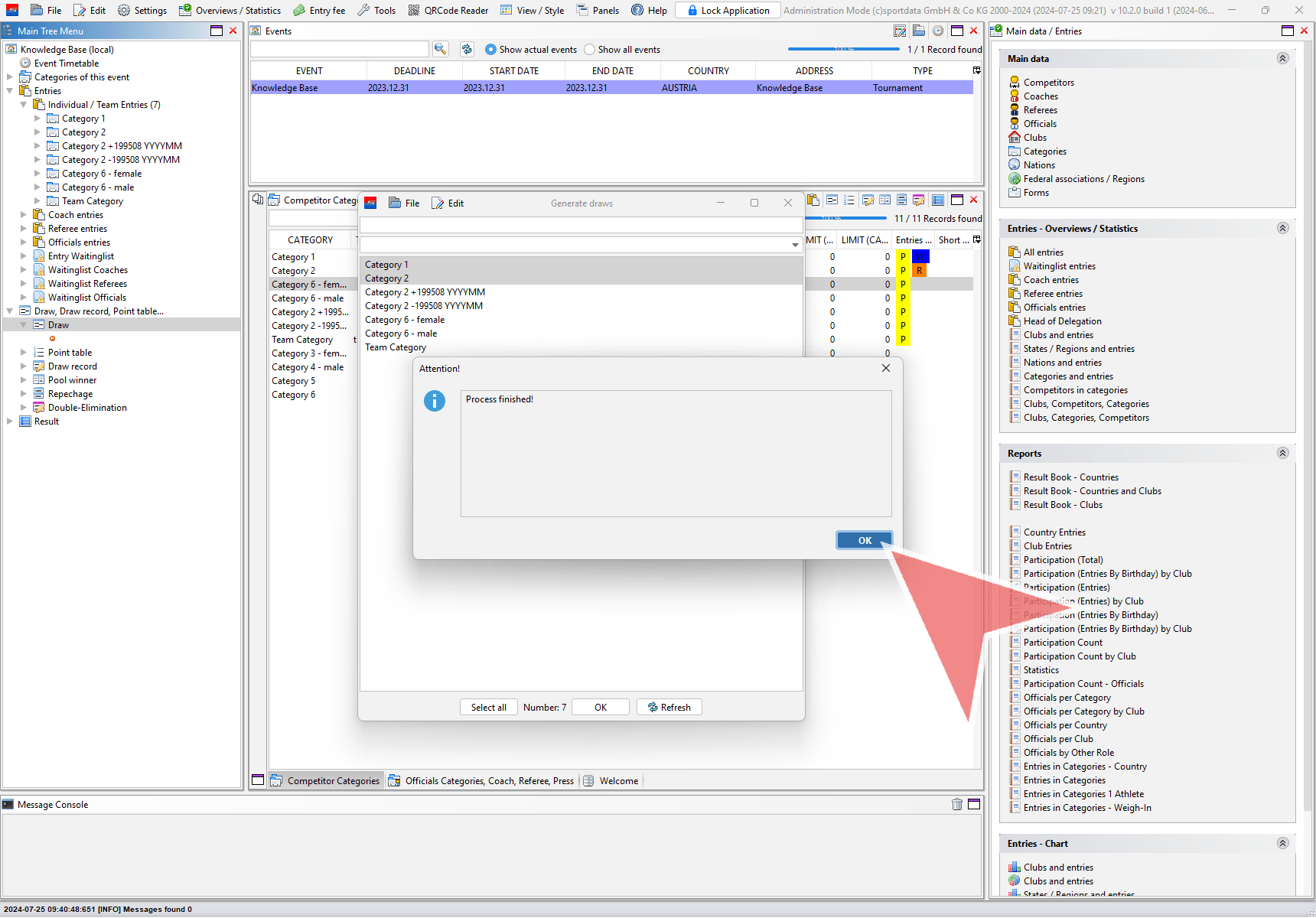The image size is (1316, 918).
Task: Click the blue color cell in Category 1 row
Action: click(x=920, y=257)
